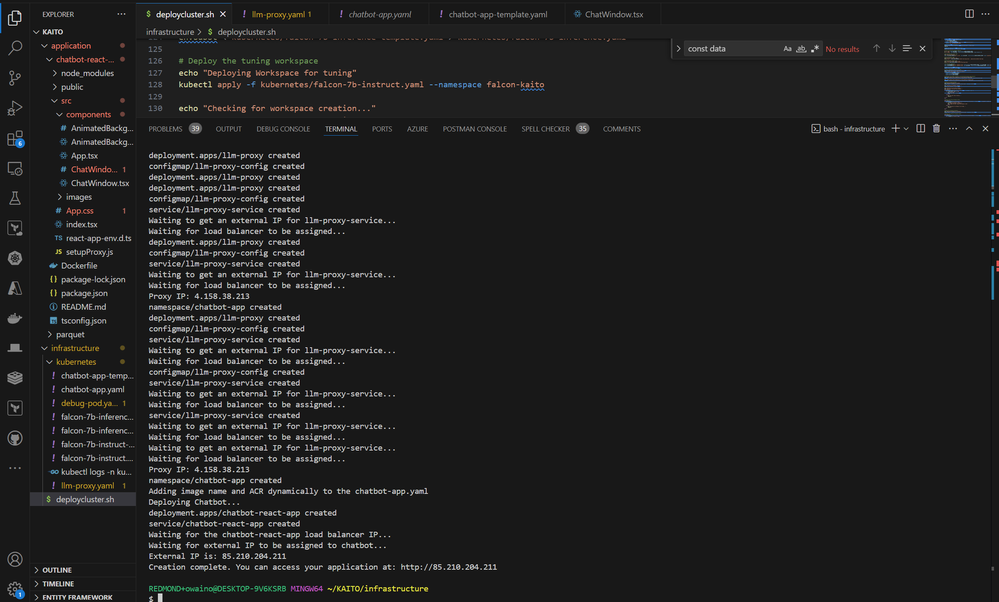Open Source Control view

tap(14, 78)
